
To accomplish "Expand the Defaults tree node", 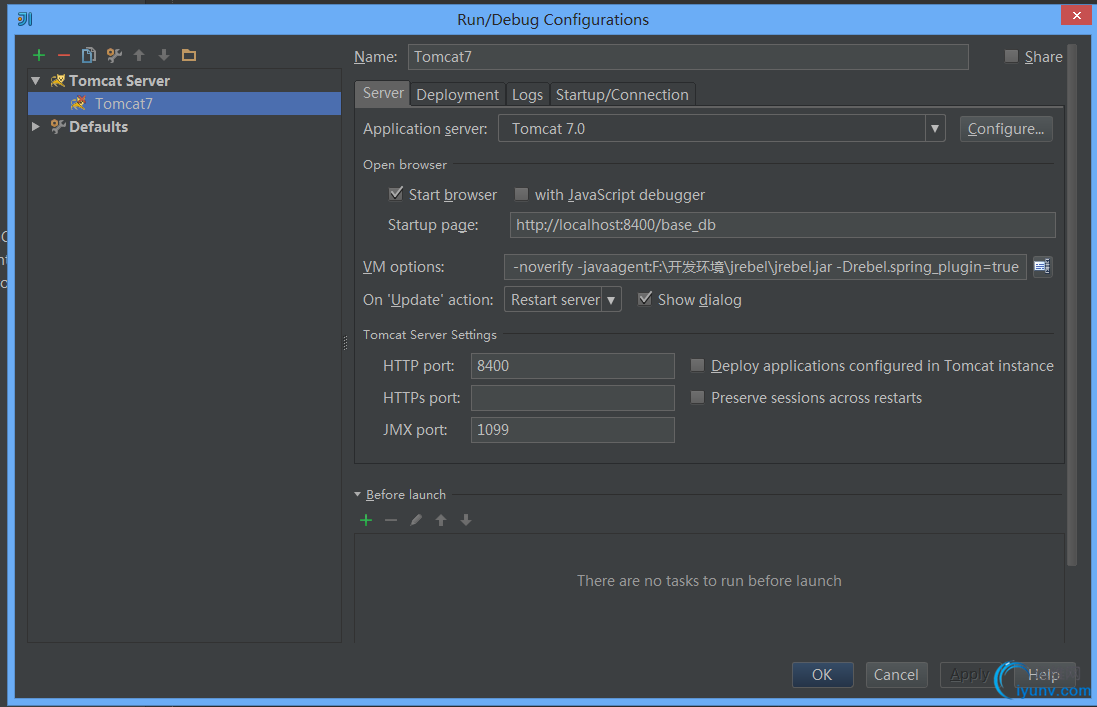I will [36, 127].
